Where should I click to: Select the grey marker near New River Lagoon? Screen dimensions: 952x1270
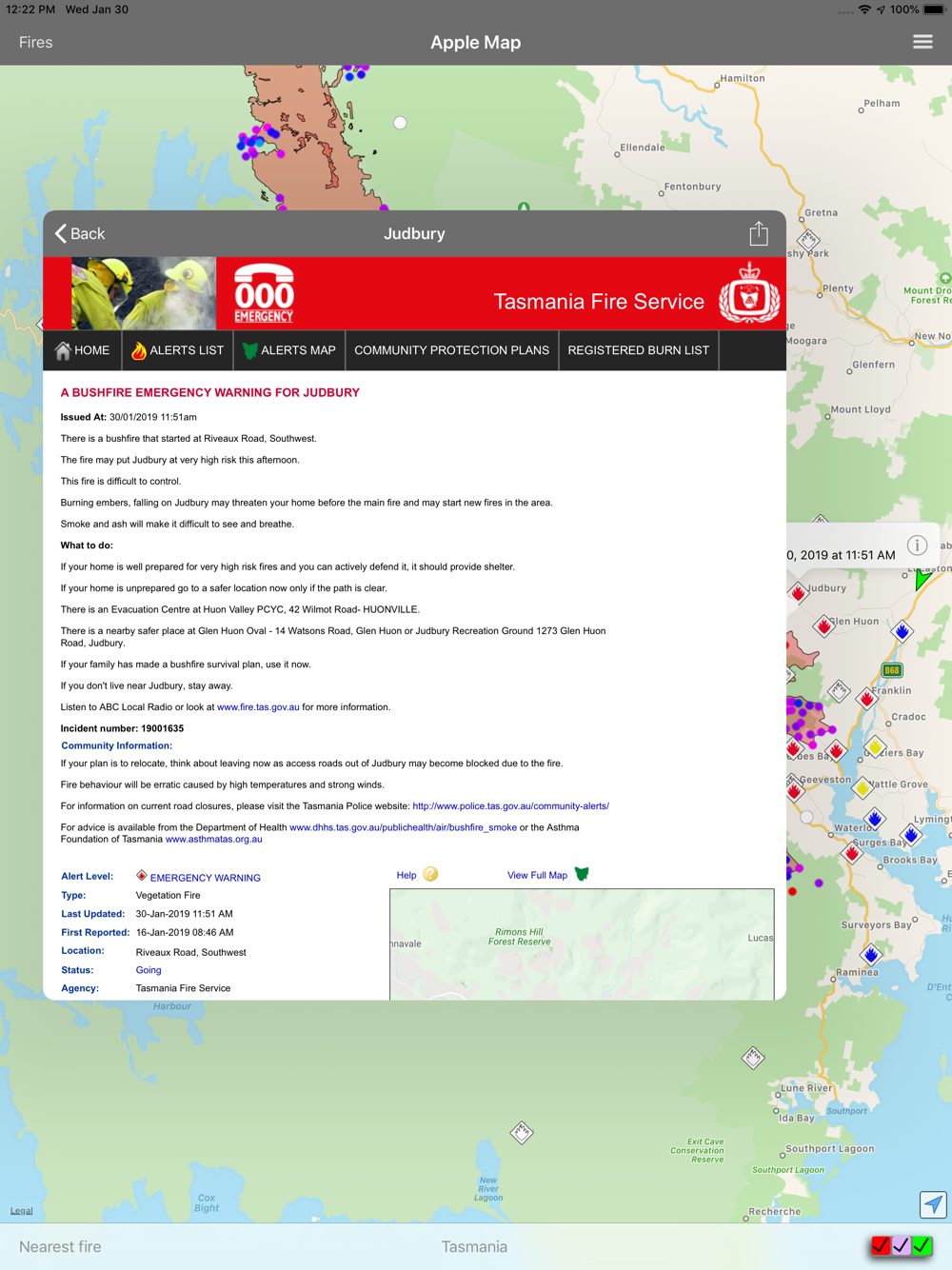click(x=522, y=1132)
